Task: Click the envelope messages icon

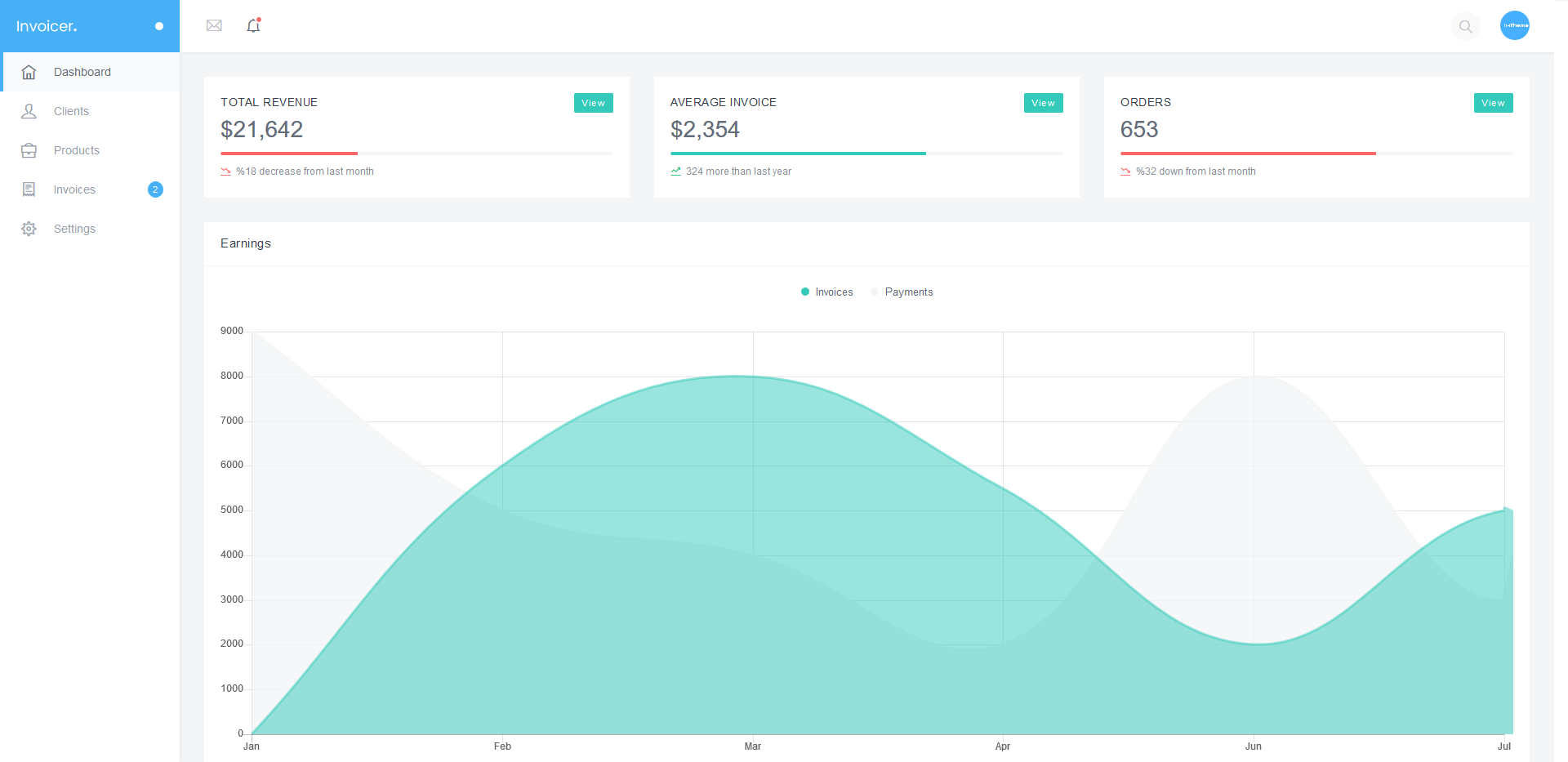Action: click(214, 26)
